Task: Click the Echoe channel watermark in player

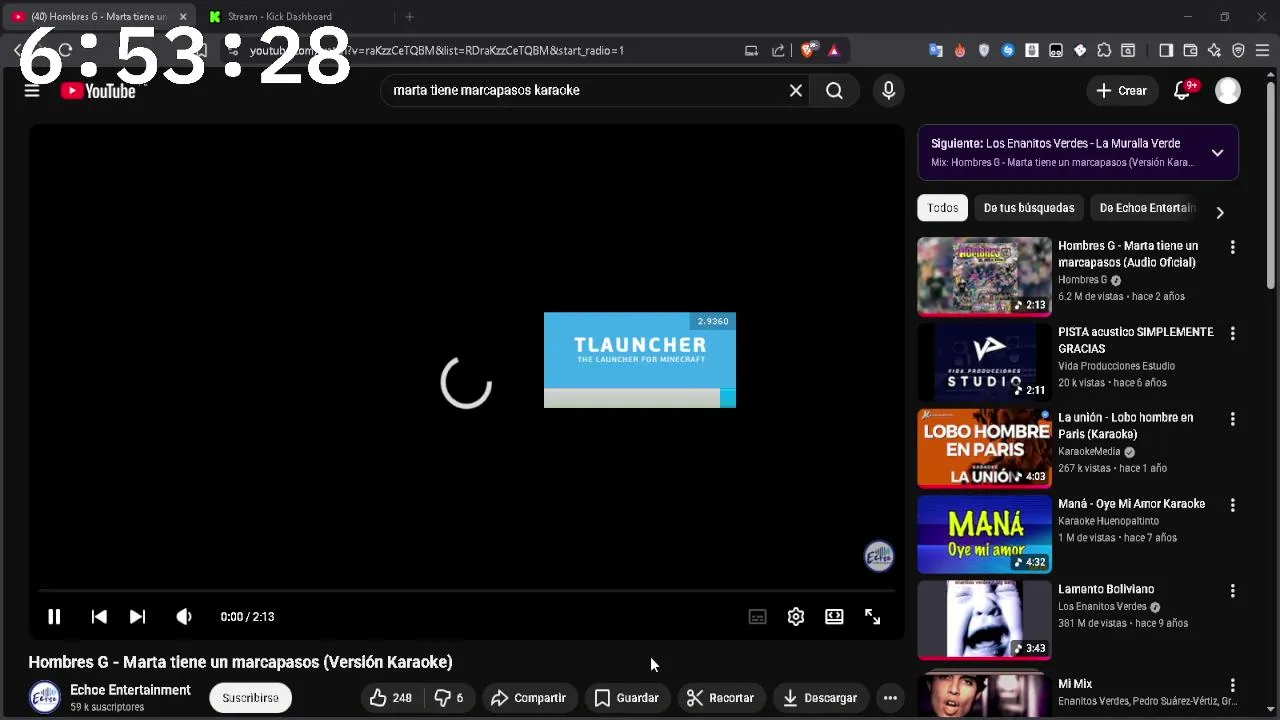Action: pyautogui.click(x=879, y=557)
